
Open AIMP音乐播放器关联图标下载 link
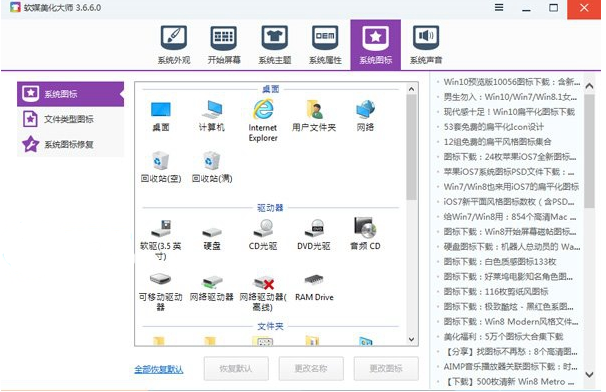click(511, 366)
